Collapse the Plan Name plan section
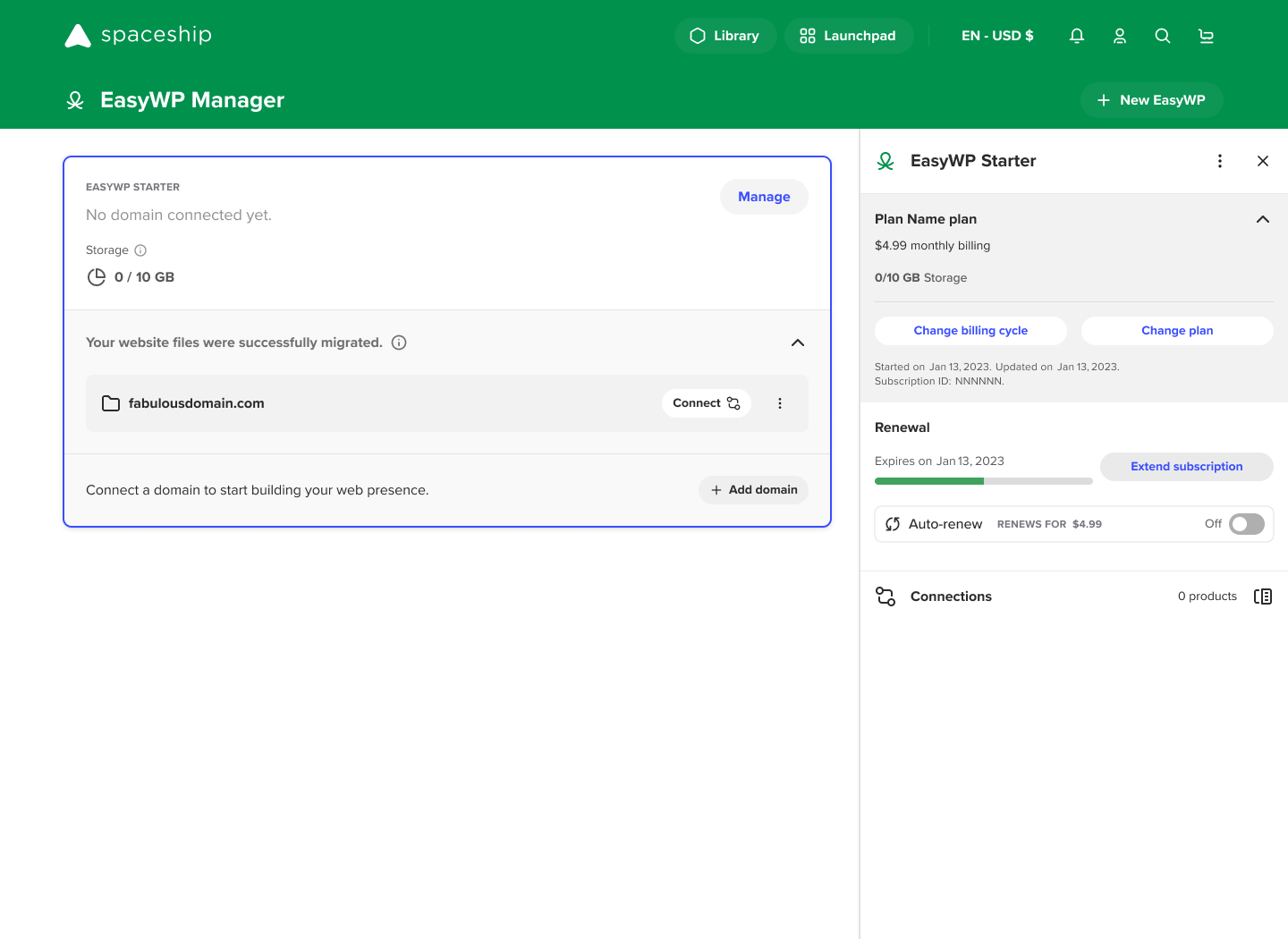 (1263, 219)
